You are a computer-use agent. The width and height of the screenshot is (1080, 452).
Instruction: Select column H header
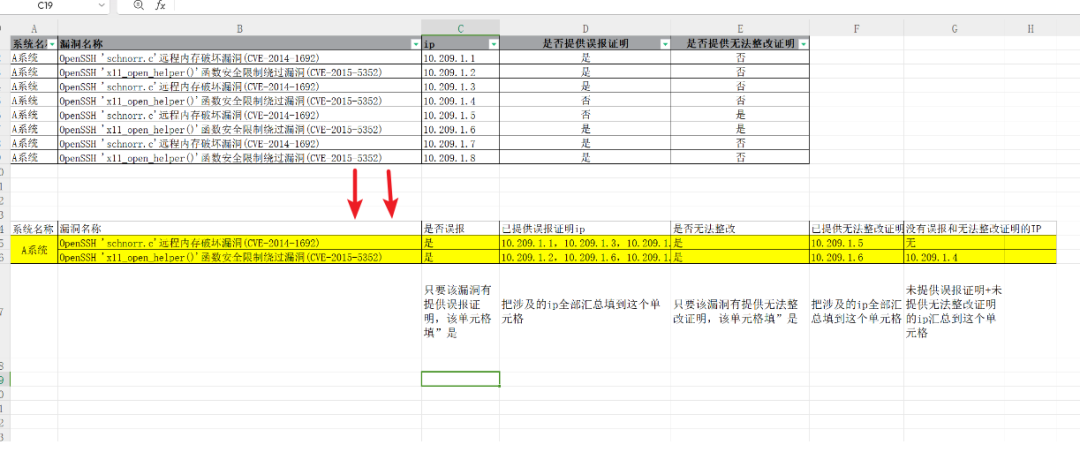click(x=1030, y=29)
